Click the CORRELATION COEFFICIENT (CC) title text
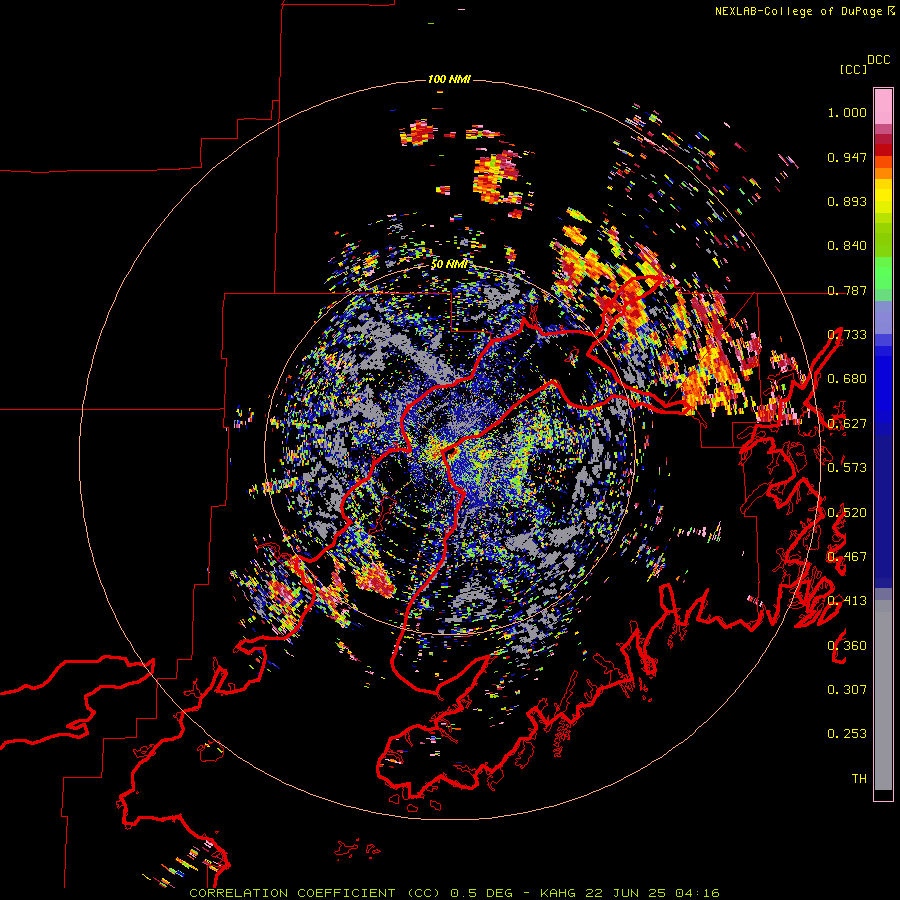Viewport: 900px width, 900px height. tap(315, 893)
